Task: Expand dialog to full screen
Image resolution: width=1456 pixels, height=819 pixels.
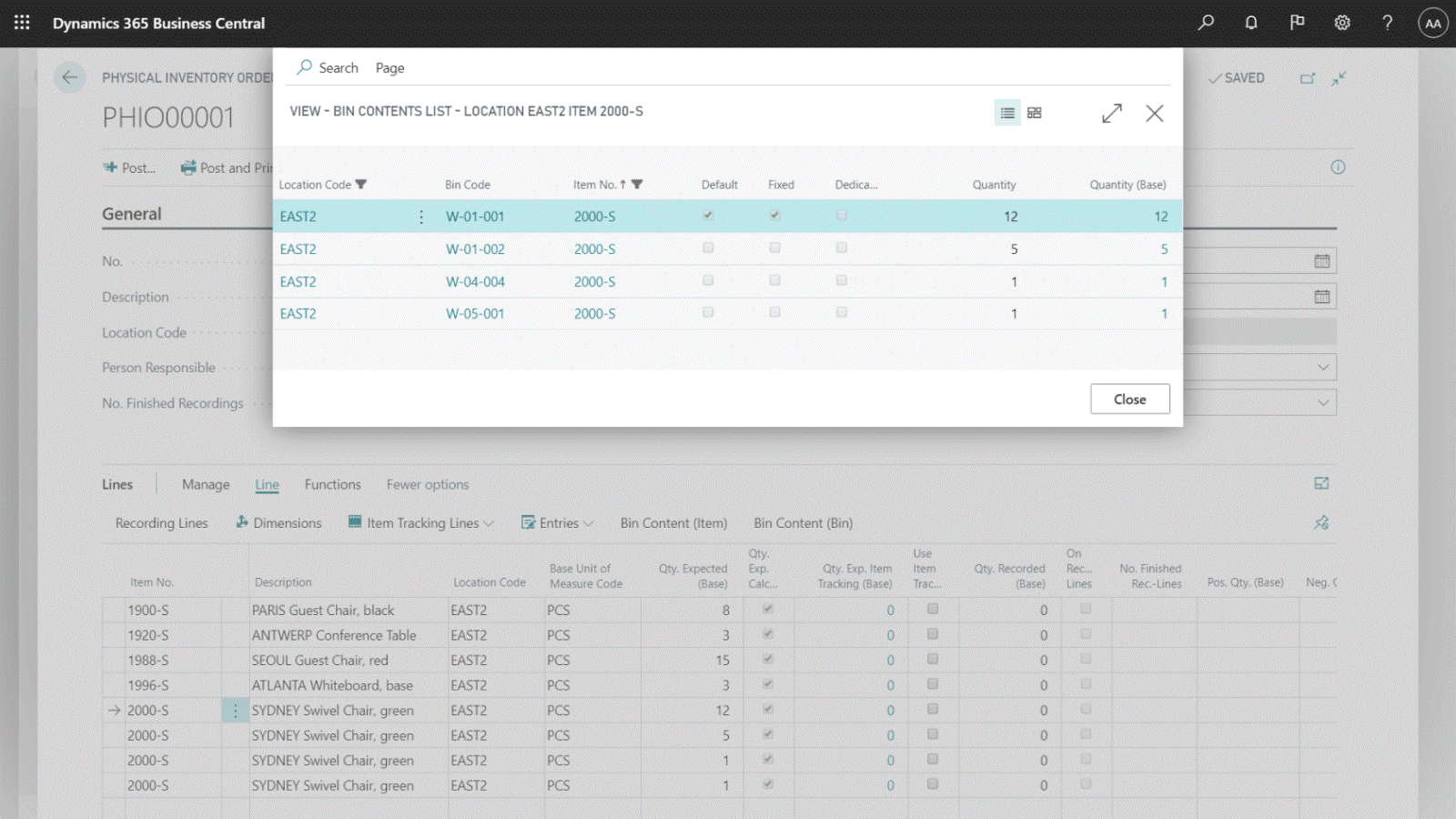Action: pyautogui.click(x=1112, y=113)
